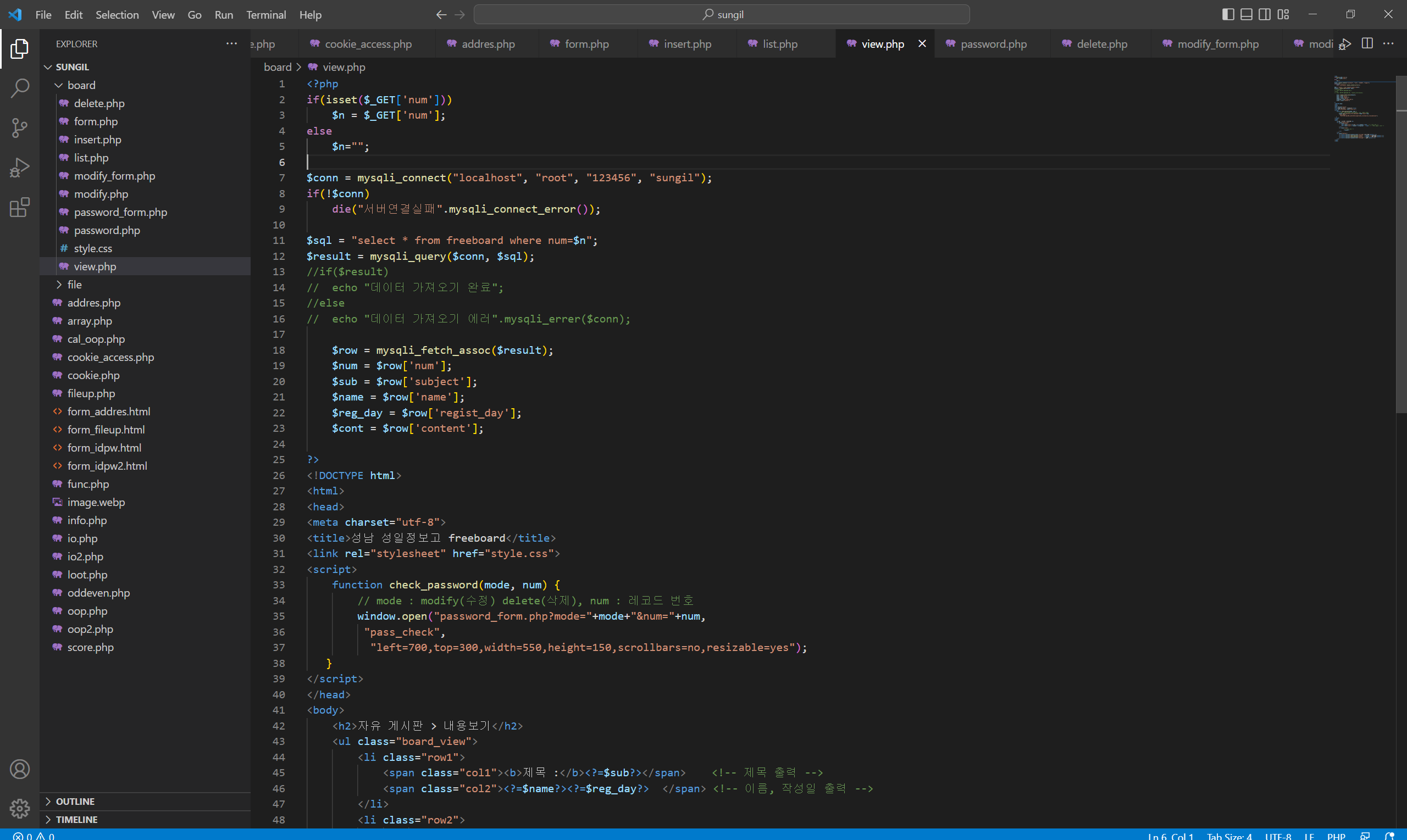This screenshot has height=840, width=1407.
Task: Open Run and Debug view
Action: coord(20,168)
